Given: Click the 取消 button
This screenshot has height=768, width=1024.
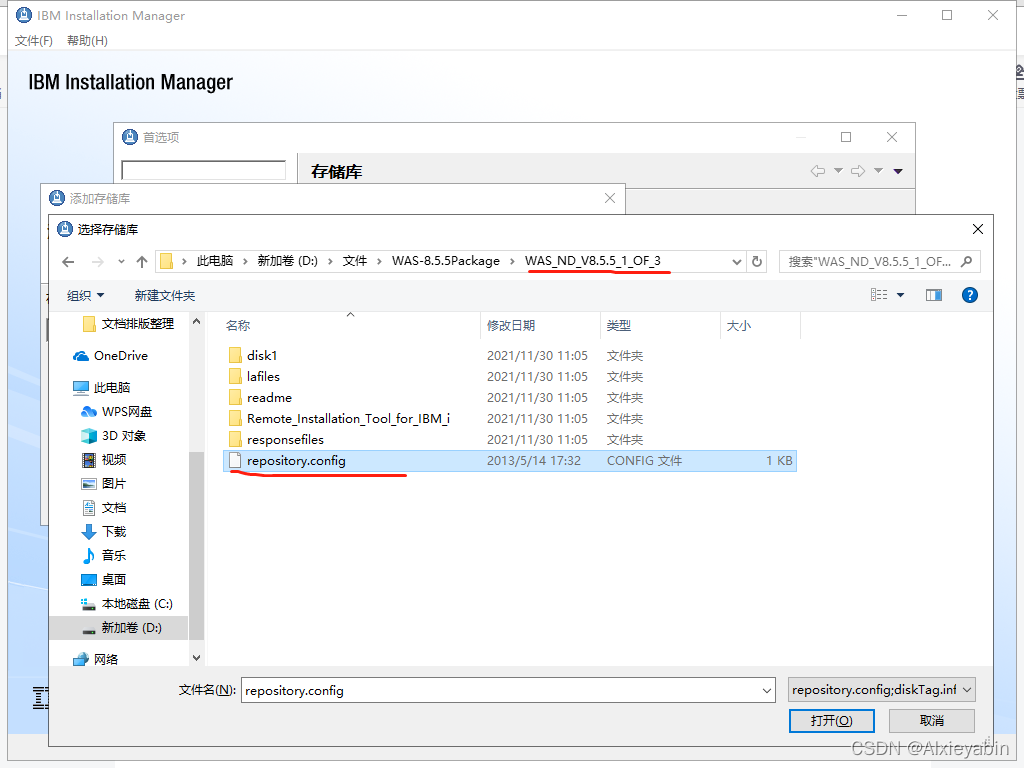Looking at the screenshot, I should pos(932,720).
